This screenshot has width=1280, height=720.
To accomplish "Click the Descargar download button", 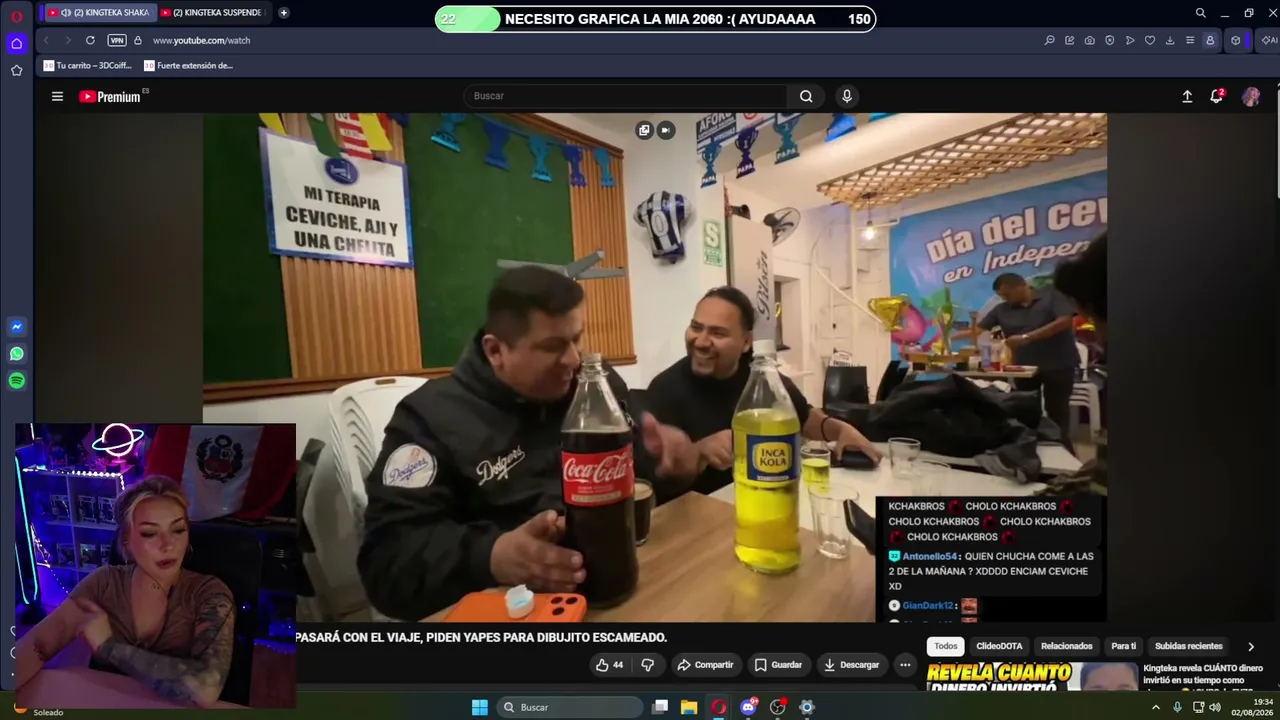I will click(851, 665).
